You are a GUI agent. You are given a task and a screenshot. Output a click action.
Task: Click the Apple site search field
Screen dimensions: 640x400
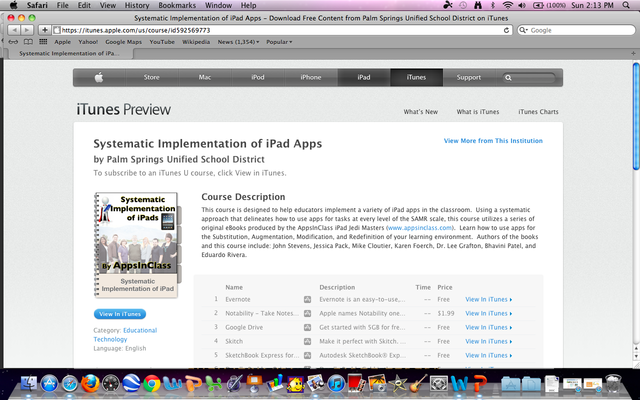pos(529,78)
